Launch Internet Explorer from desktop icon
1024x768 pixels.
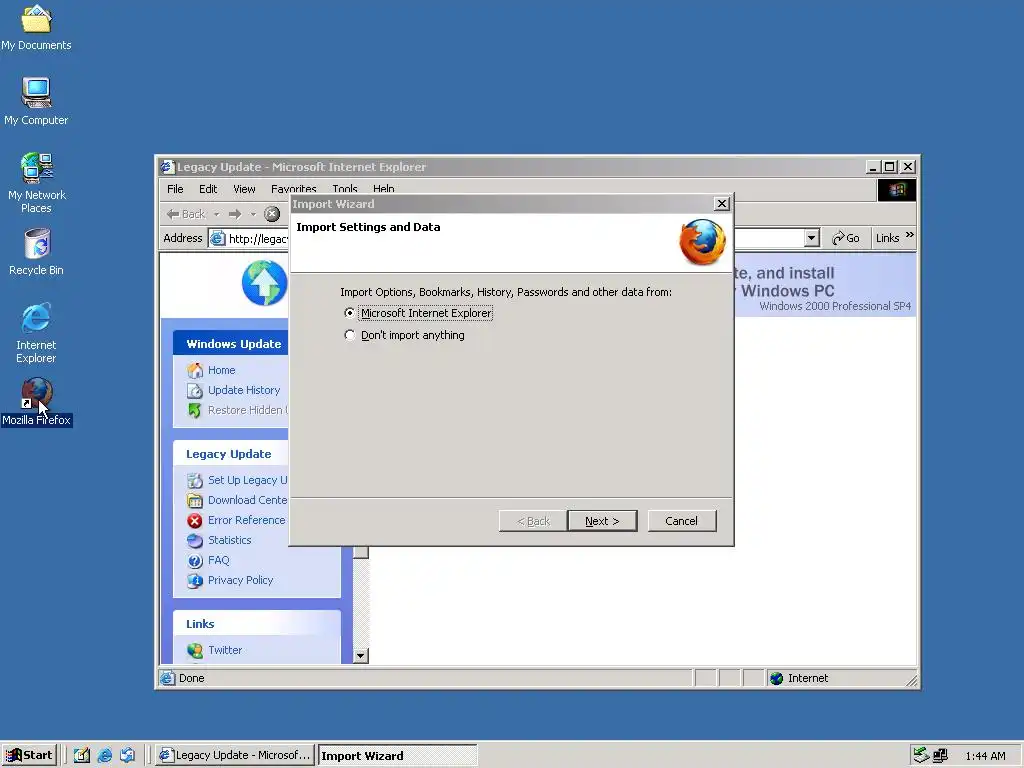pos(36,332)
